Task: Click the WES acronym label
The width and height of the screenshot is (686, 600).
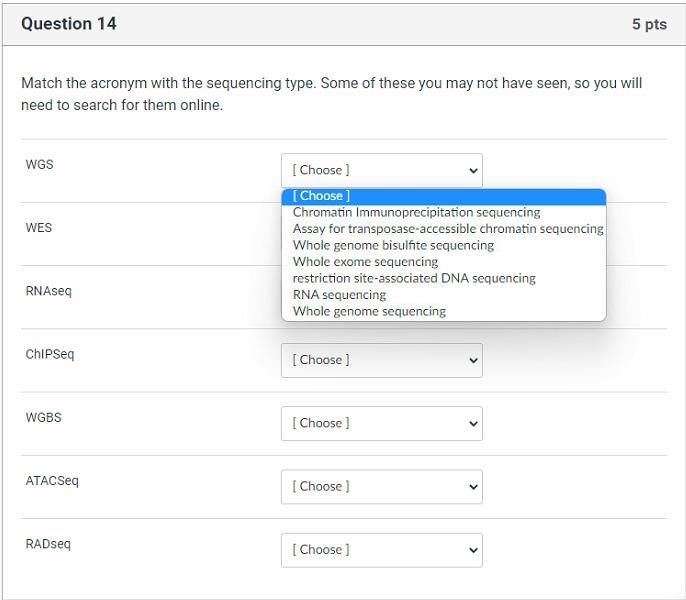Action: (39, 228)
